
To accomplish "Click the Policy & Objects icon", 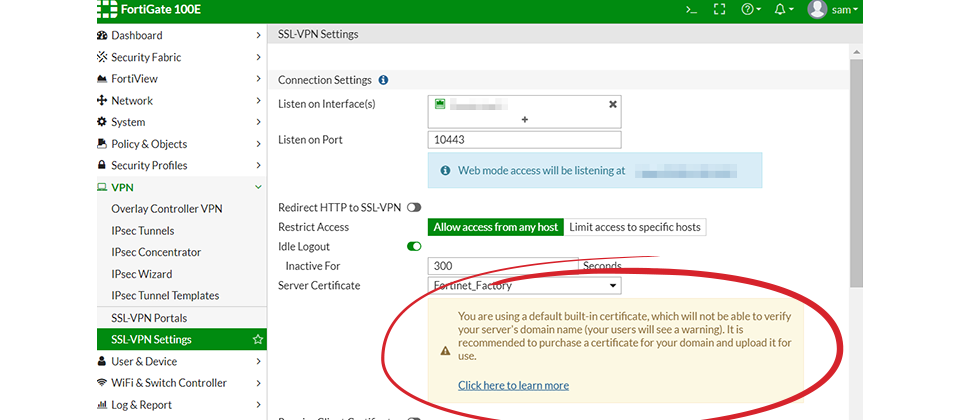I will click(102, 144).
